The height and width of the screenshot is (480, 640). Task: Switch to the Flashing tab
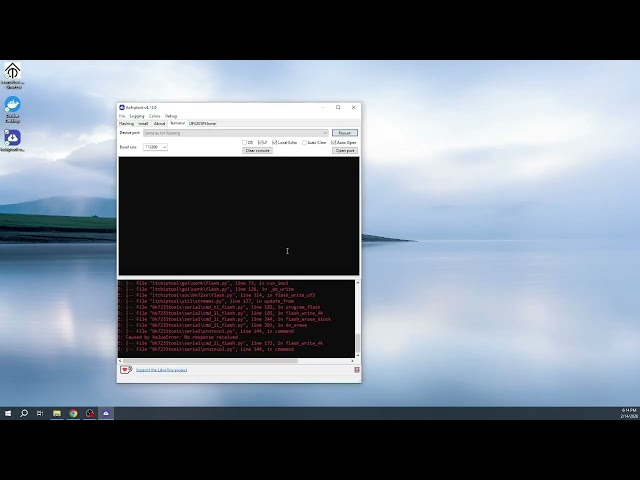(127, 123)
